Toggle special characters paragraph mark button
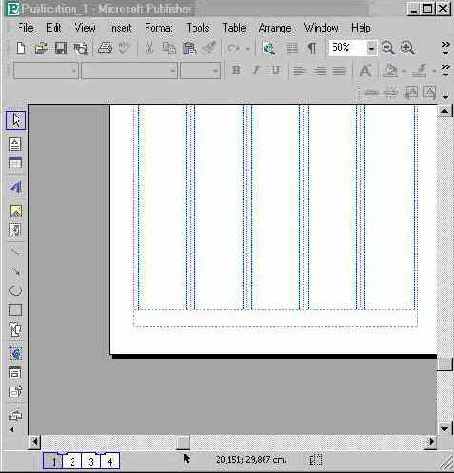The height and width of the screenshot is (473, 454). tap(311, 48)
